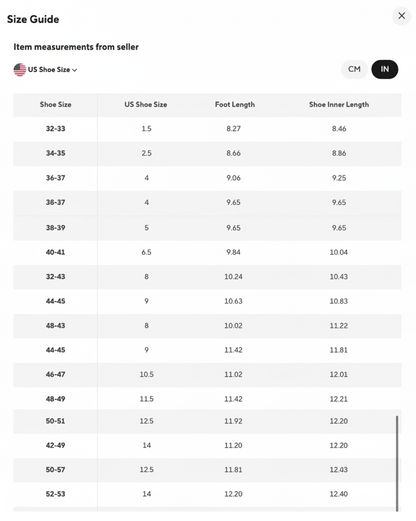
Task: Click the 10.04 shoe inner length cell
Action: (x=339, y=252)
